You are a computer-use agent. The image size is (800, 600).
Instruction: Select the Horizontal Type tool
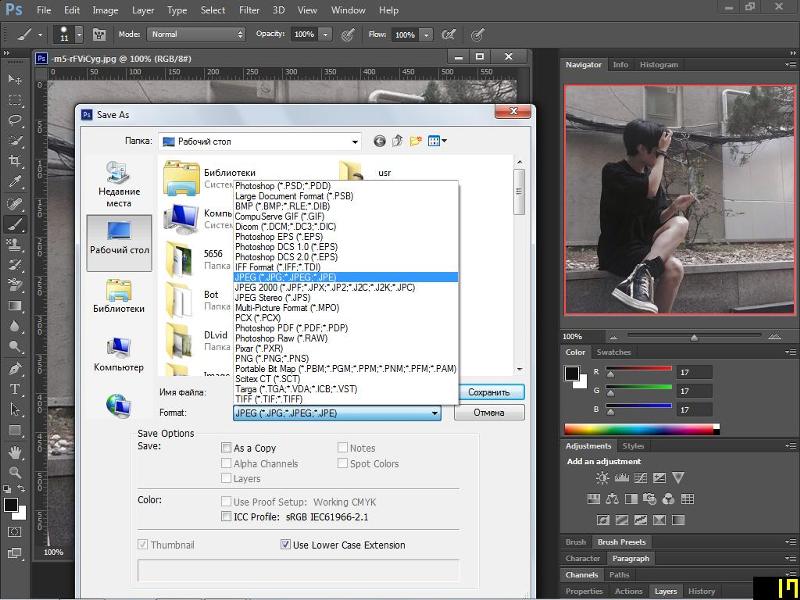click(15, 389)
